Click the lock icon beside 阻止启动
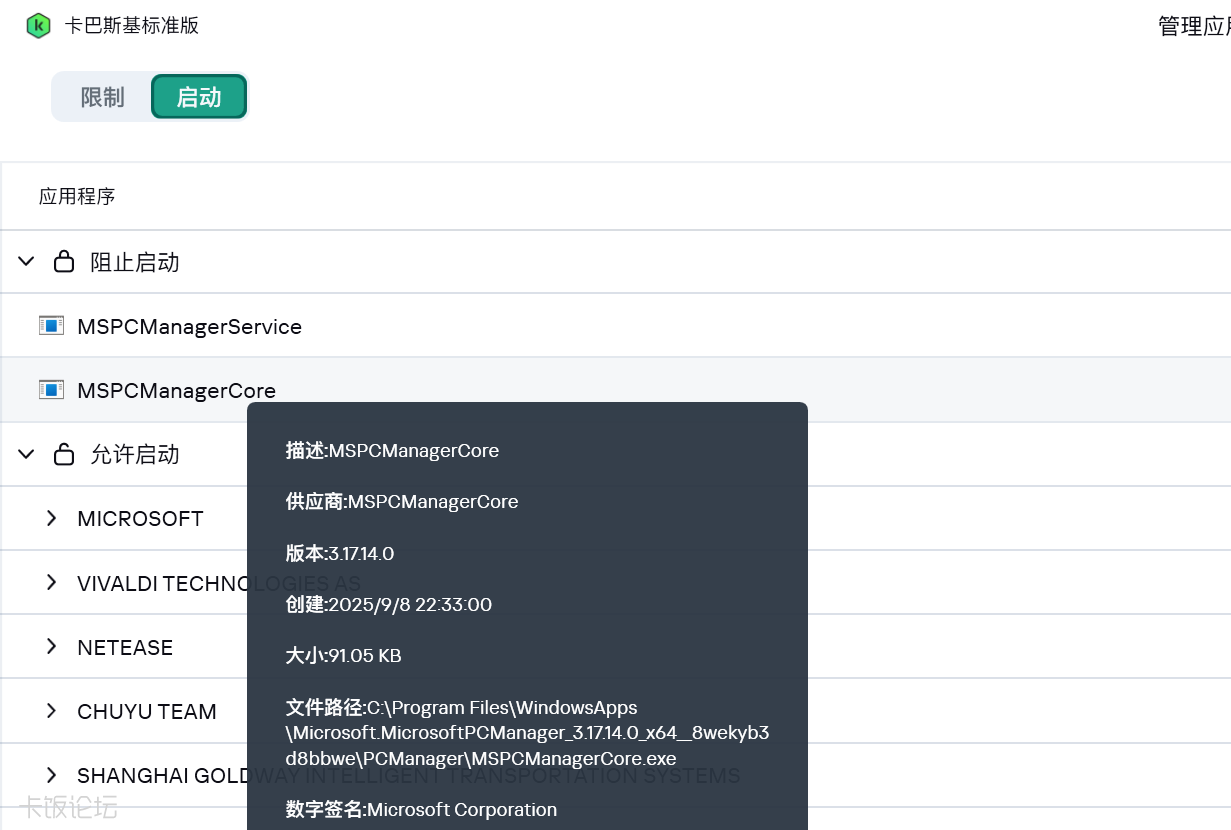 pyautogui.click(x=64, y=262)
